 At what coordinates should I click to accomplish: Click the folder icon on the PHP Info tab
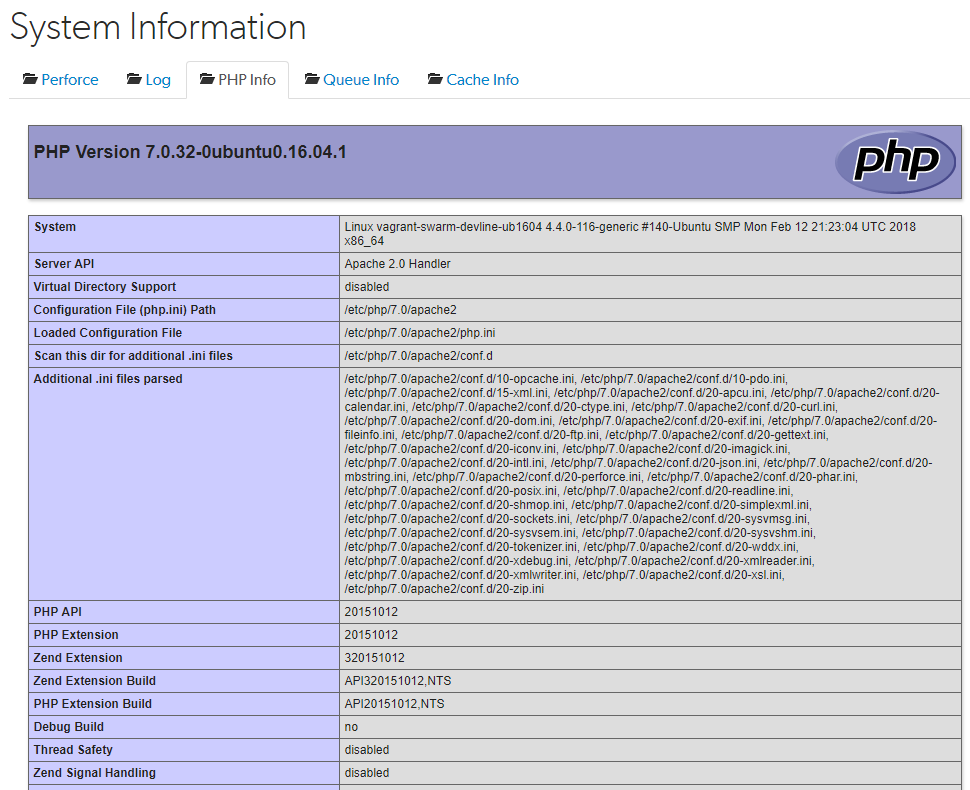205,79
